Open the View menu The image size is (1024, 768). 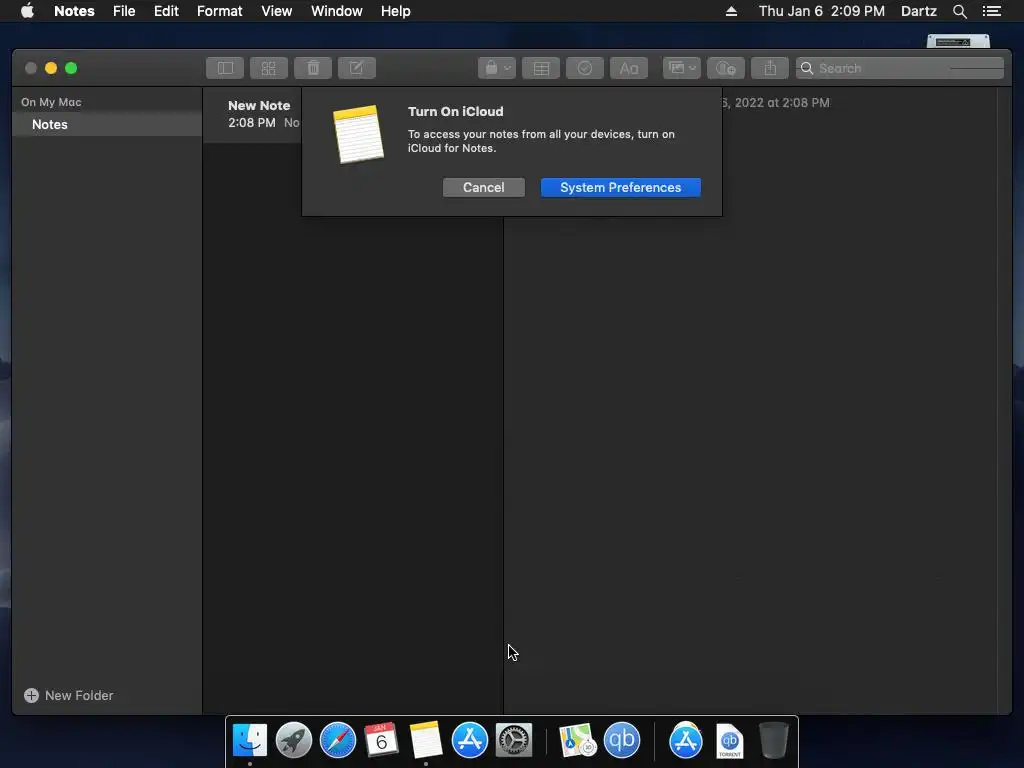276,11
